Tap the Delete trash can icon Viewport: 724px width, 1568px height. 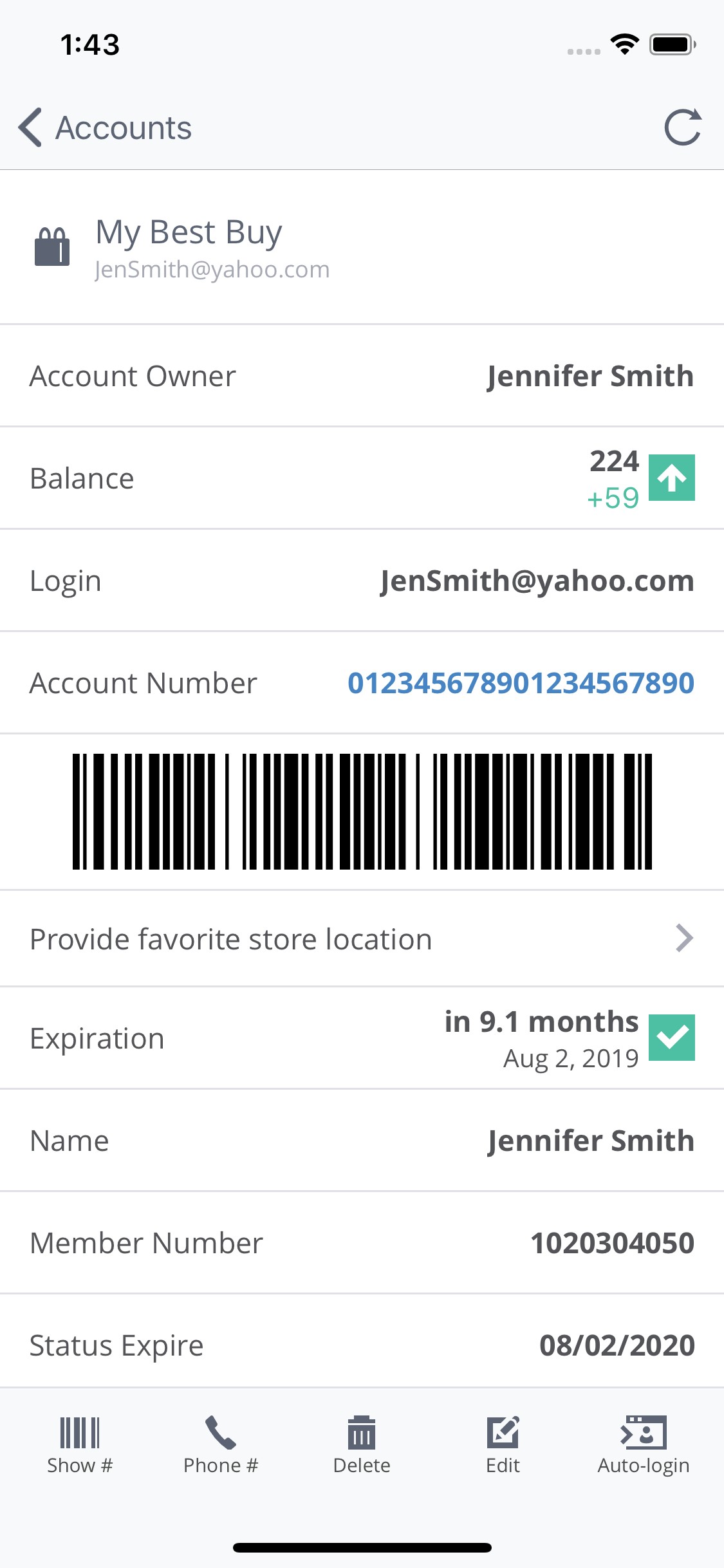tap(362, 1433)
